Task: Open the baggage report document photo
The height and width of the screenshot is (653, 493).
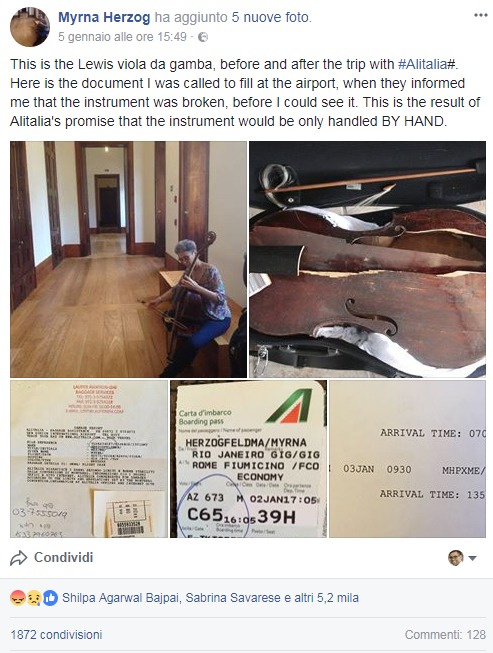Action: coord(89,459)
